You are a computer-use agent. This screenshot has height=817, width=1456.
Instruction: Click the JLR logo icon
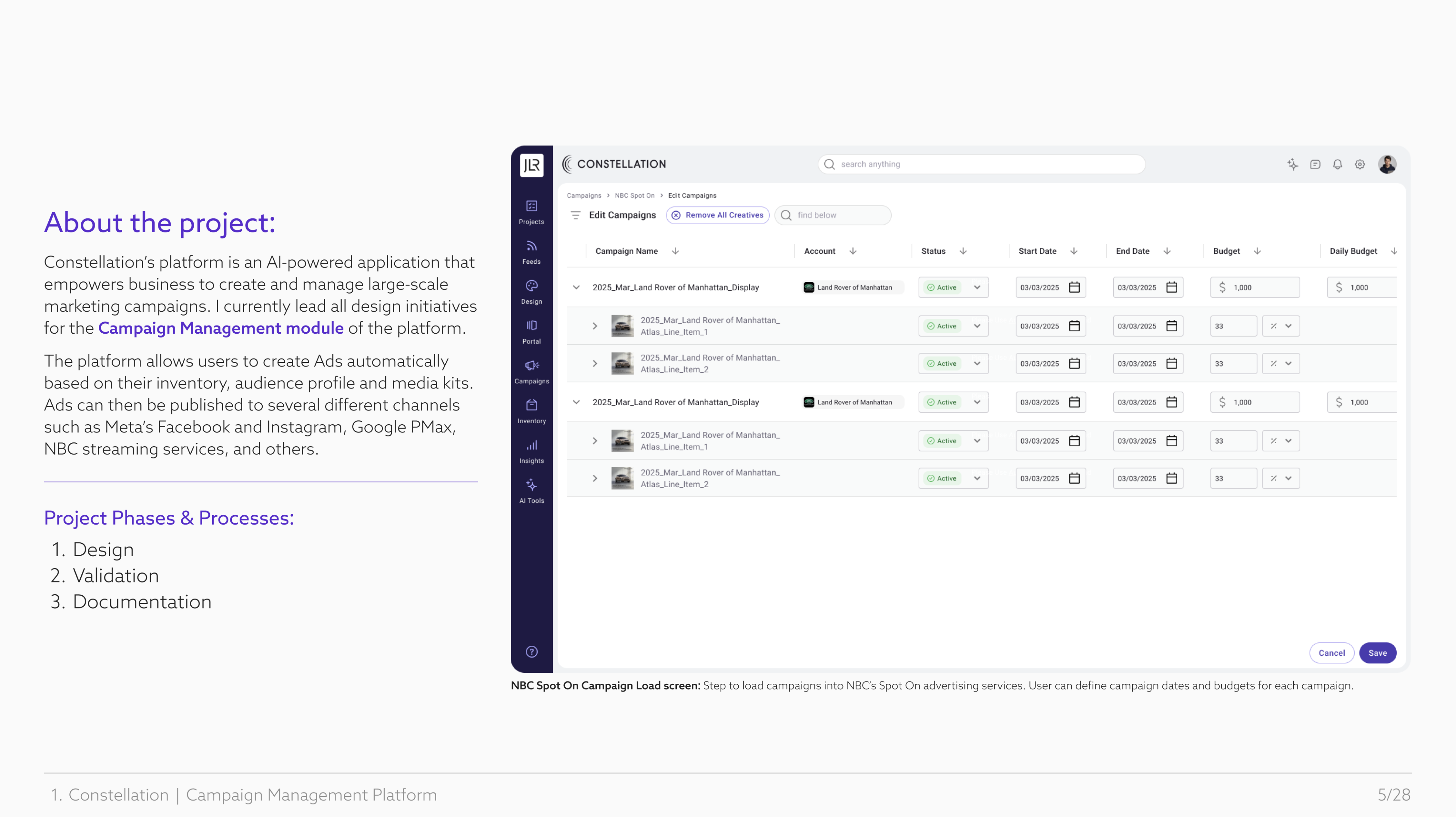point(531,165)
